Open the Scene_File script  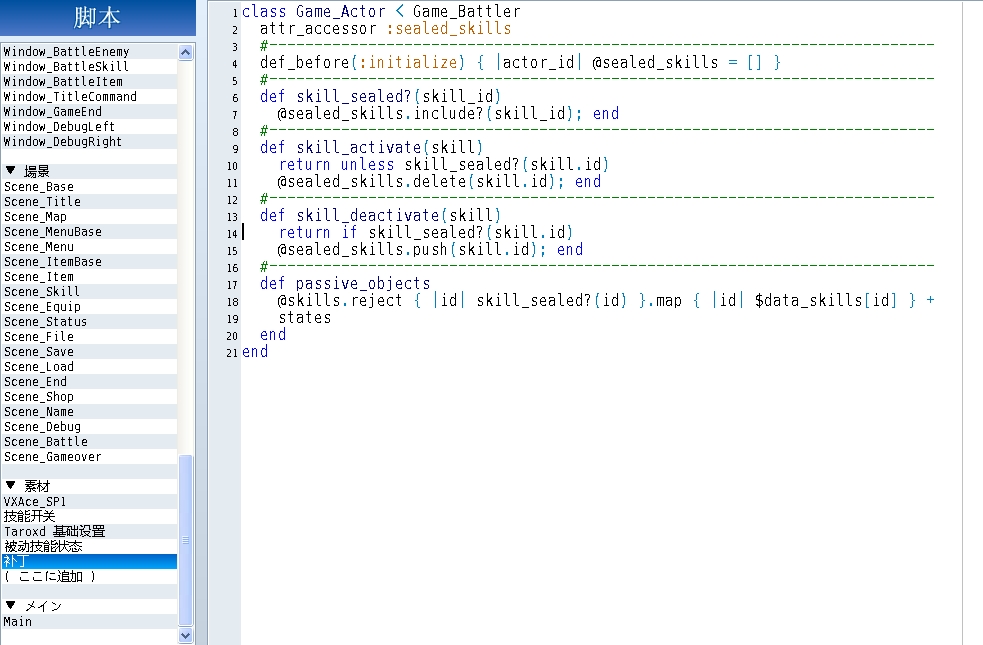pyautogui.click(x=90, y=337)
